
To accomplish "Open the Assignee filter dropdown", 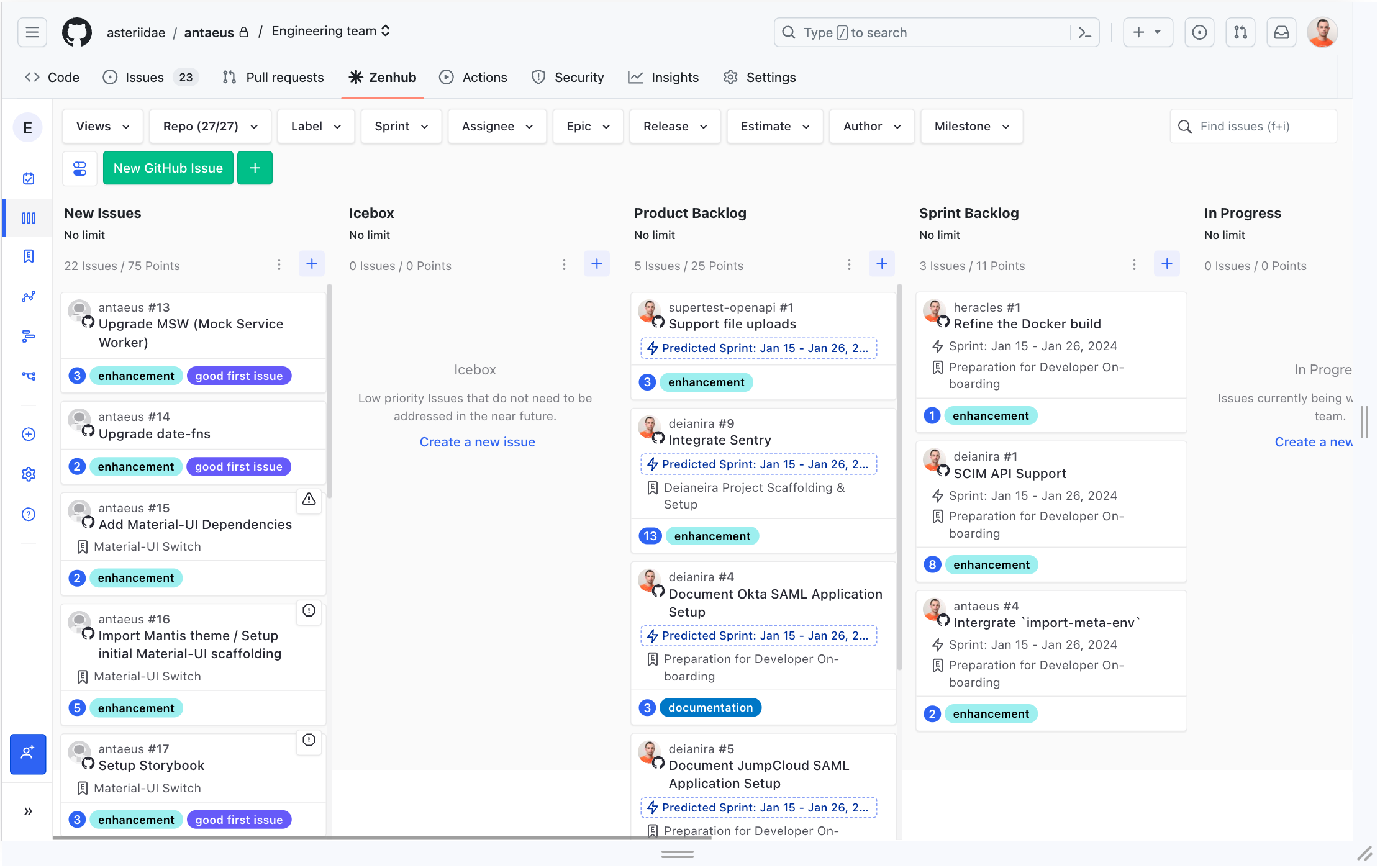I will [x=497, y=127].
